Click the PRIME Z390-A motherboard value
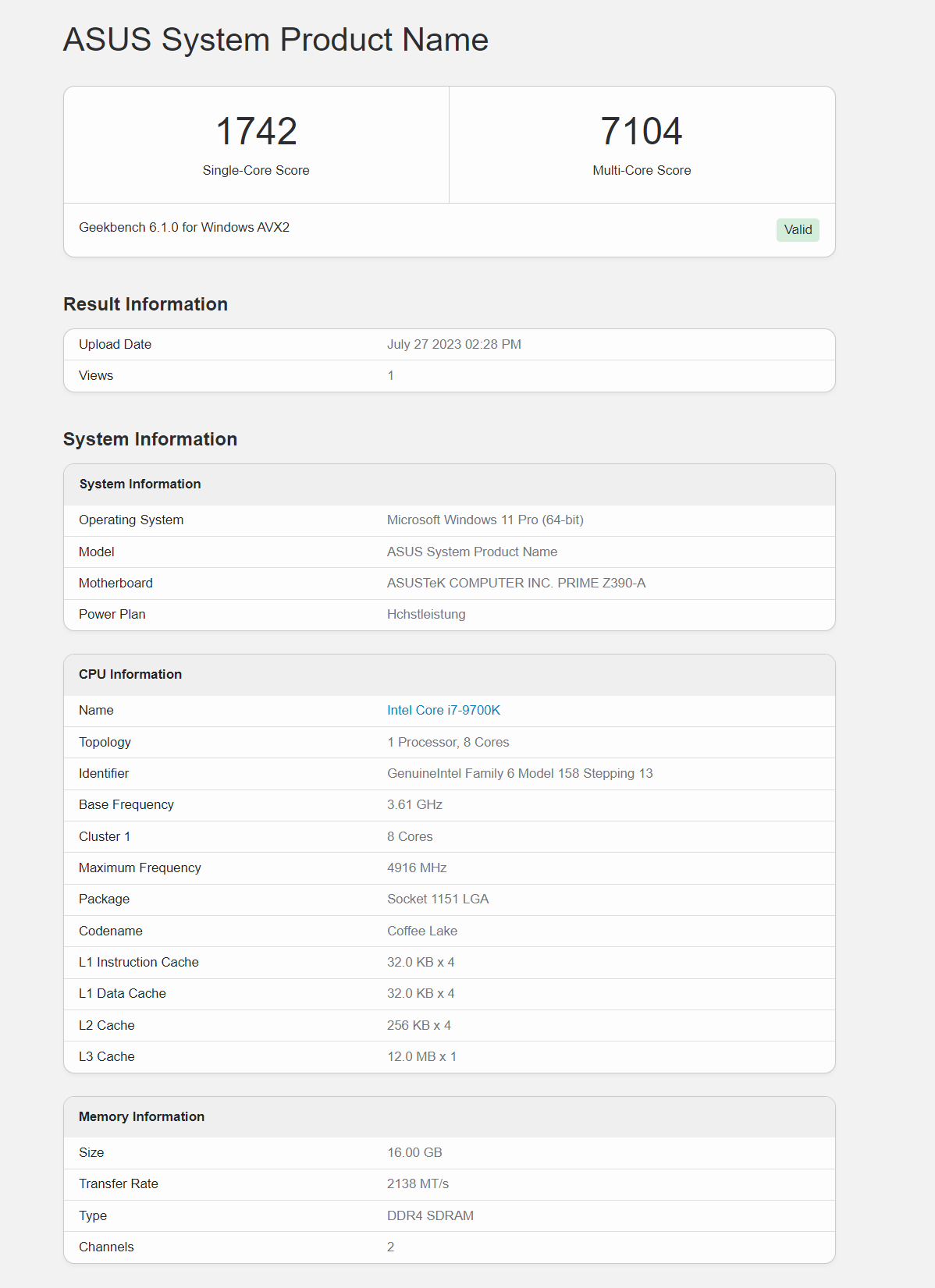The width and height of the screenshot is (935, 1288). [516, 583]
